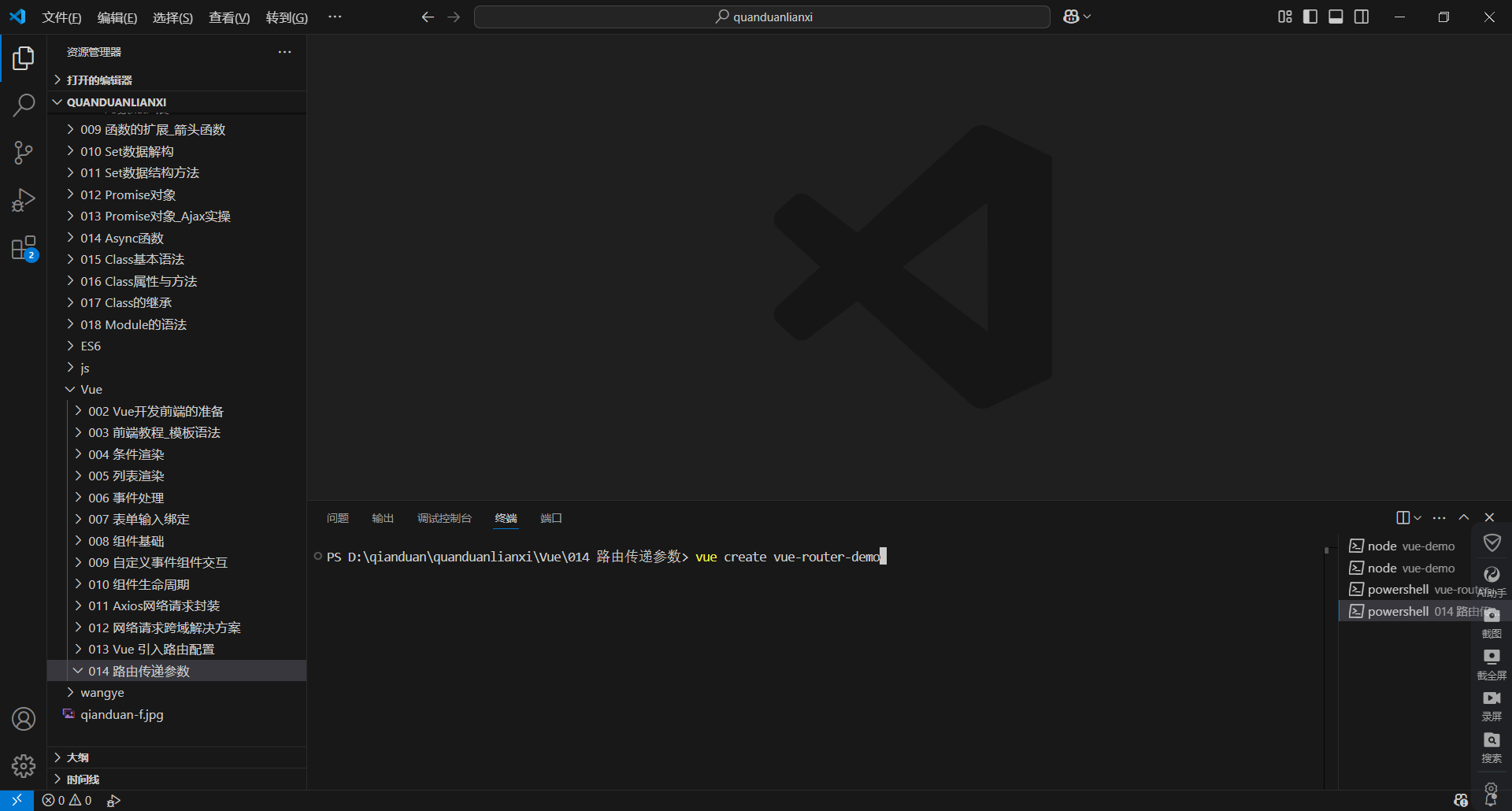This screenshot has height=811, width=1512.
Task: Switch to the 输出 panel tab
Action: (x=383, y=518)
